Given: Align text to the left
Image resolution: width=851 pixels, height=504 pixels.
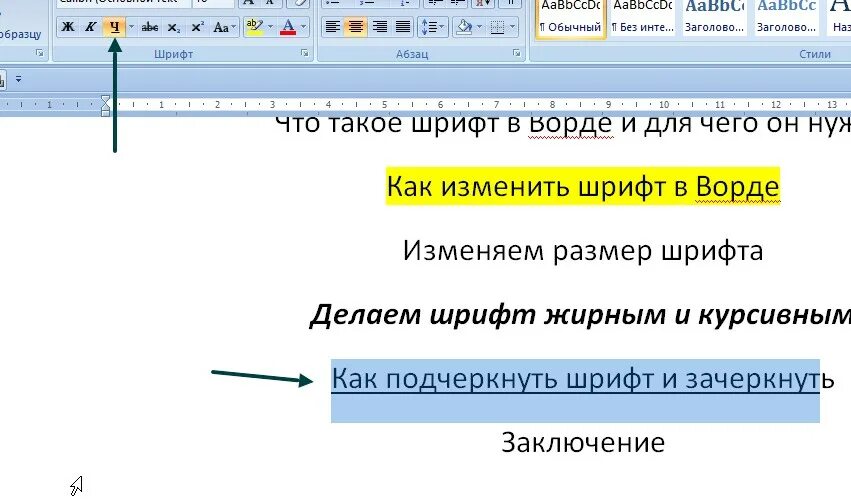Looking at the screenshot, I should [333, 27].
